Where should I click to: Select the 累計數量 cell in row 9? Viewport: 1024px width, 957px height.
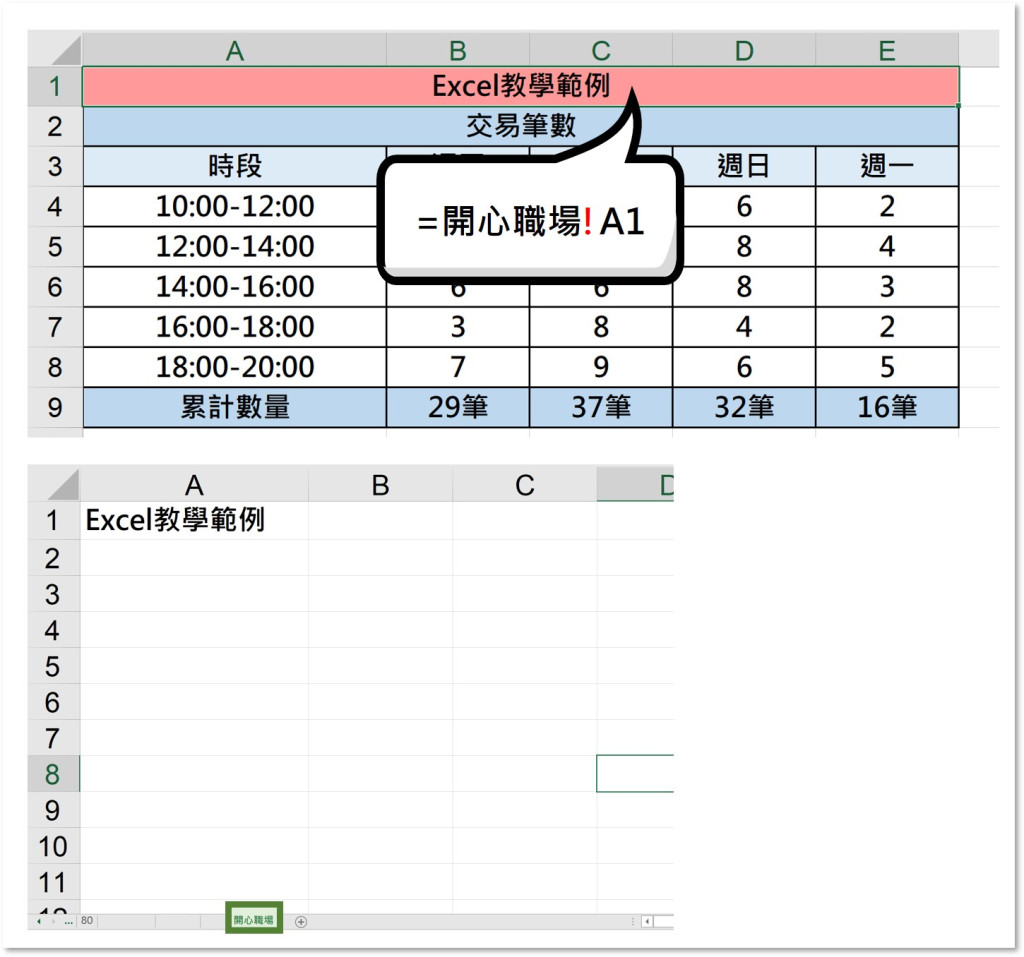(235, 407)
